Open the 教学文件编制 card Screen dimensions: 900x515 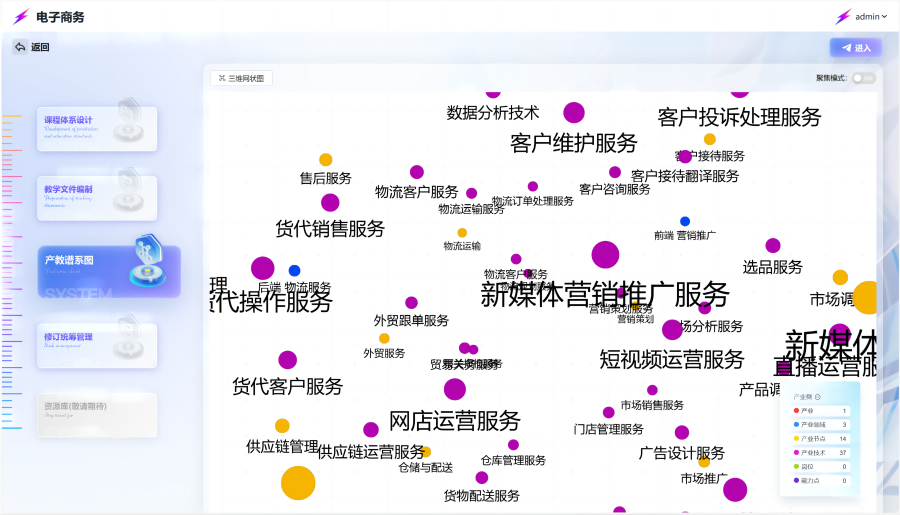coord(97,197)
